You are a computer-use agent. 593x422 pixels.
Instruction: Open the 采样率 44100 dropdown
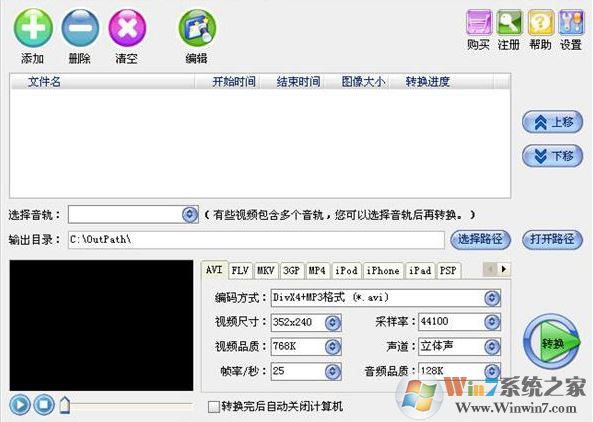click(x=492, y=322)
